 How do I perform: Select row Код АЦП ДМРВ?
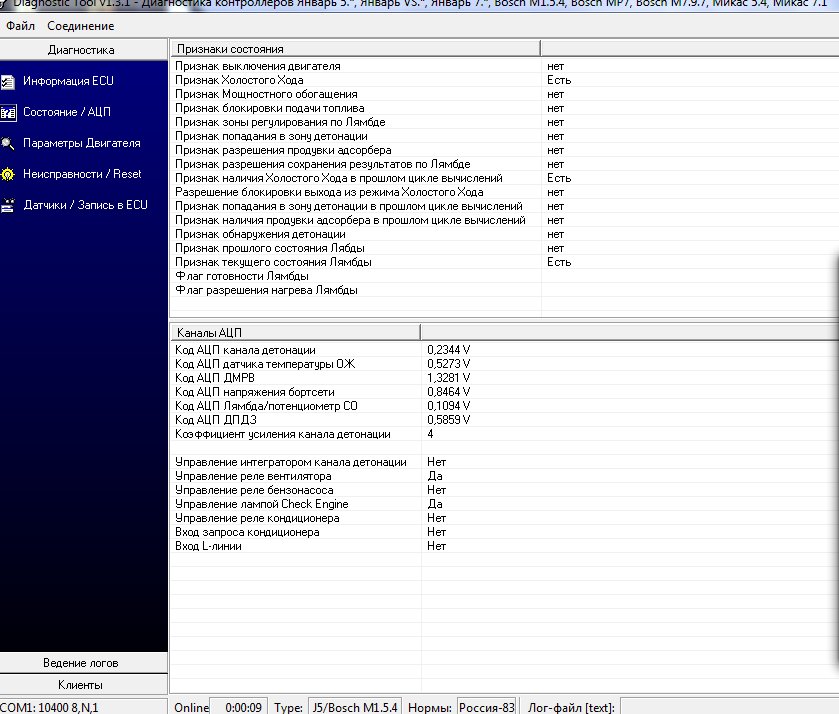[x=504, y=378]
